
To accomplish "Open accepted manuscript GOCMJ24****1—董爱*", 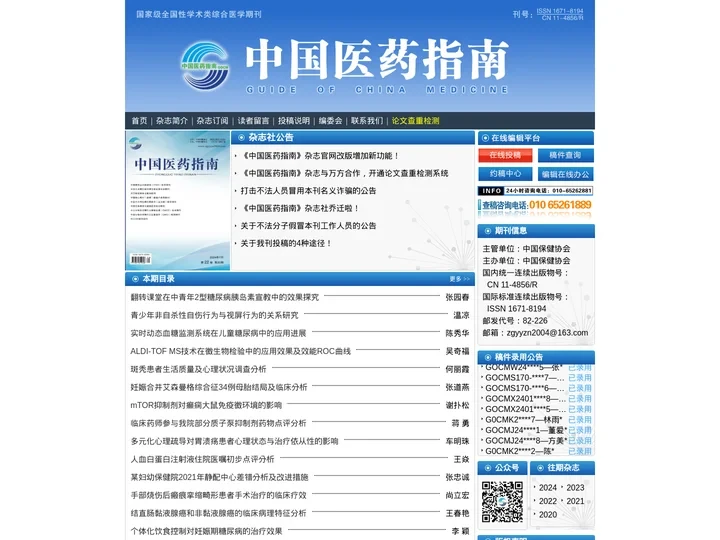I will (526, 430).
